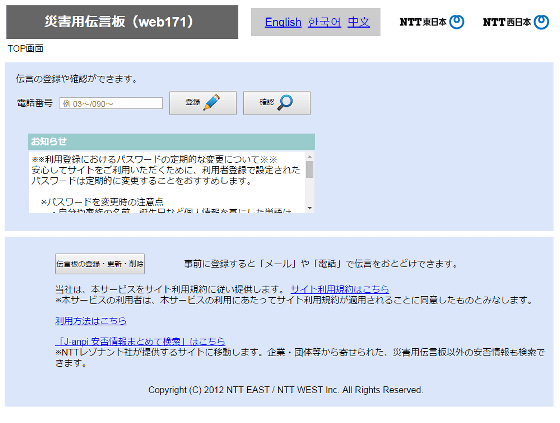Switch the site language to Korean (한국어)
The image size is (560, 423).
tap(324, 23)
